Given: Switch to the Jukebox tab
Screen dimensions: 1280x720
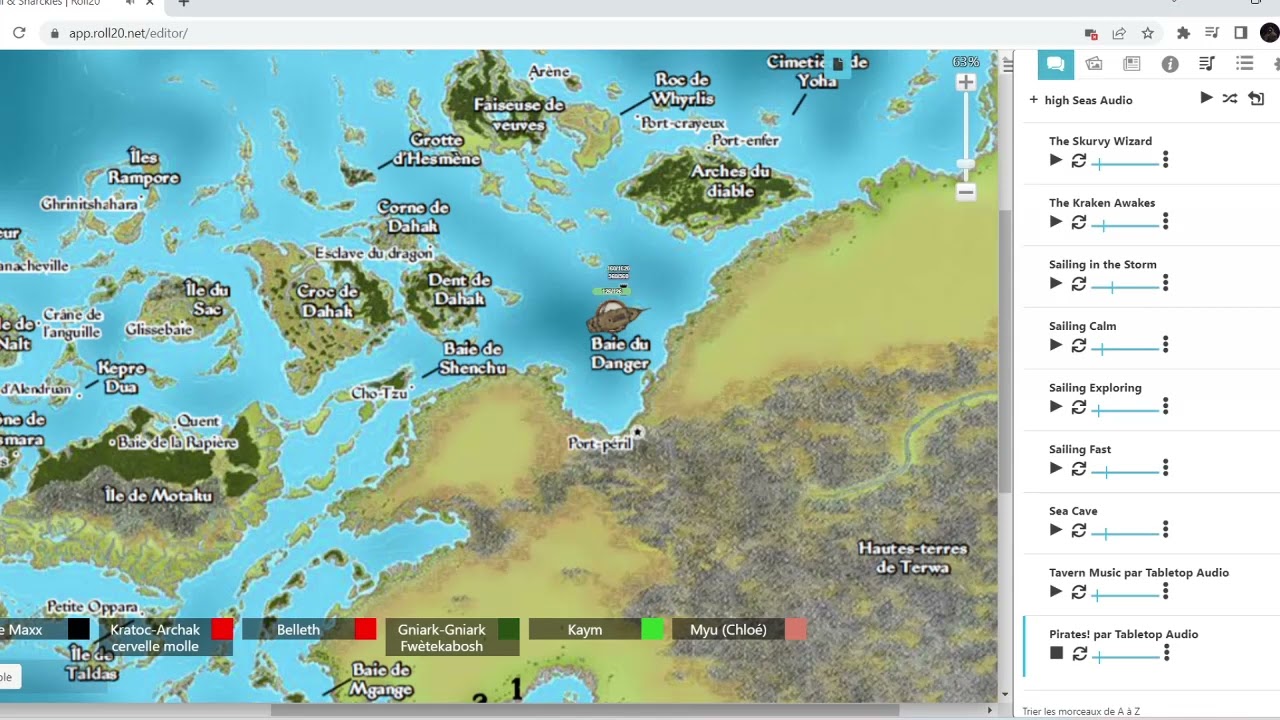Looking at the screenshot, I should 1207,64.
